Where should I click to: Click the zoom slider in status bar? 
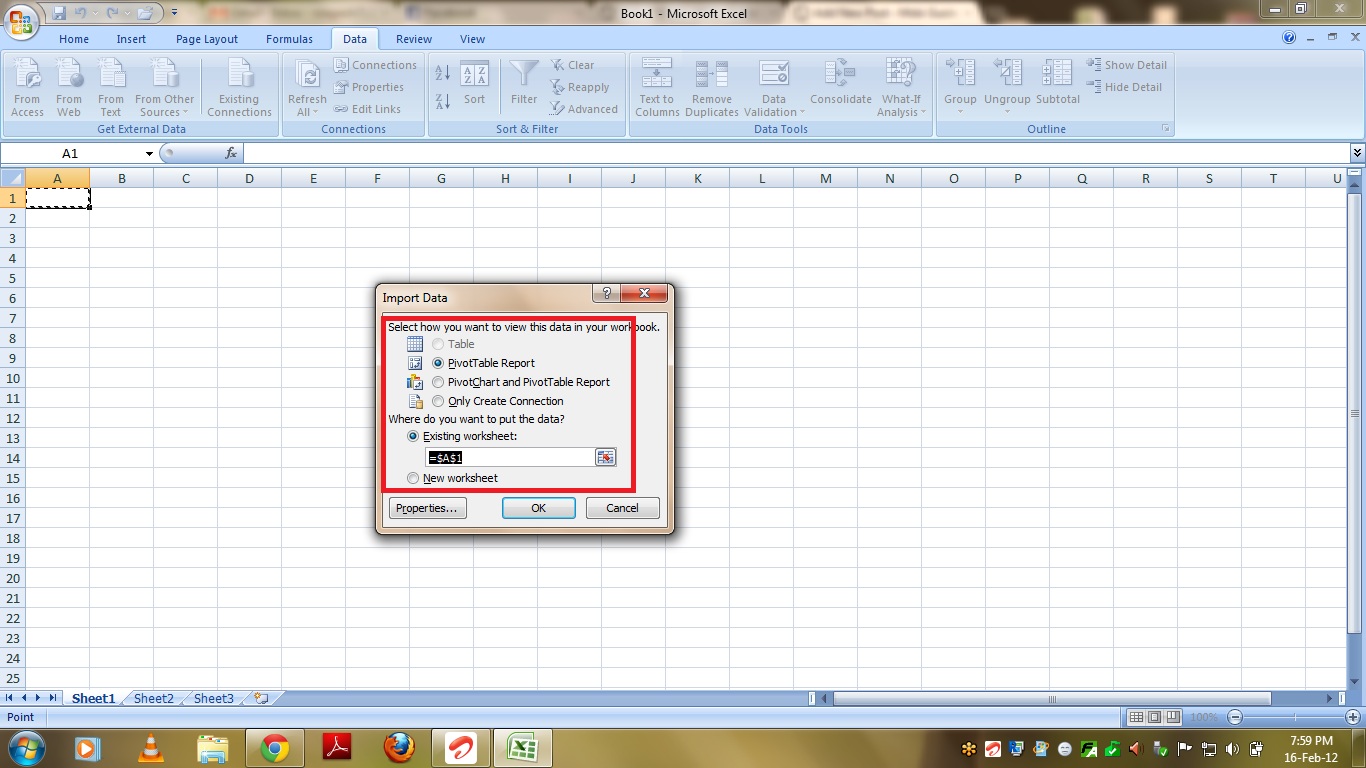coord(1295,717)
